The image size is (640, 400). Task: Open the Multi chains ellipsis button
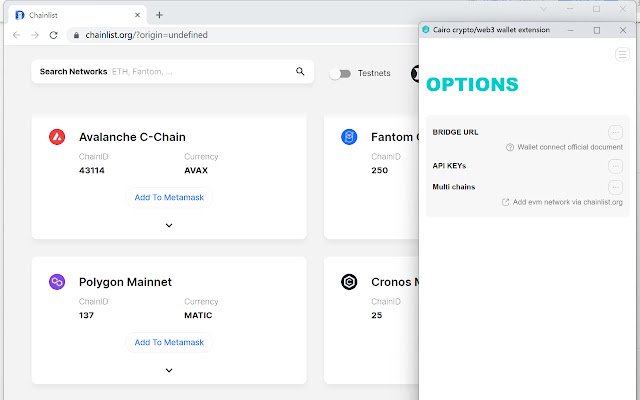click(x=615, y=187)
